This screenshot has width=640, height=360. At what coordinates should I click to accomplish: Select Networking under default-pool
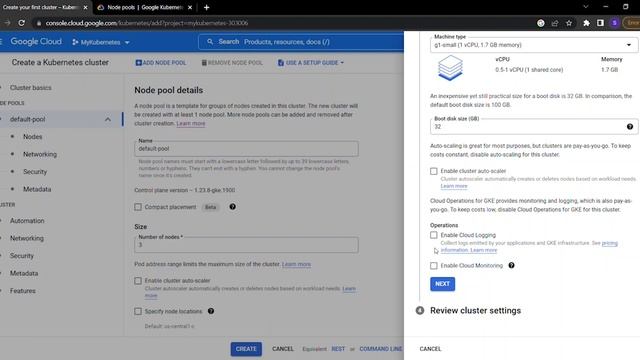coord(40,154)
